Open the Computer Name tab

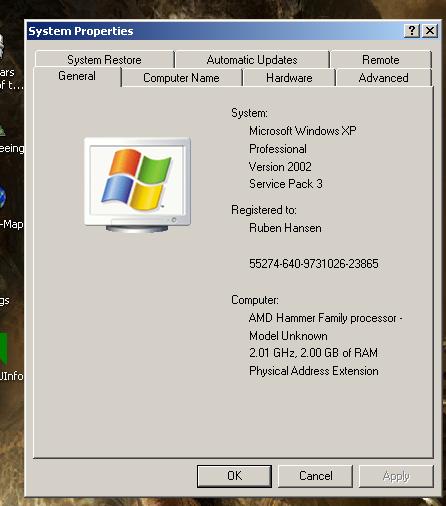[181, 78]
